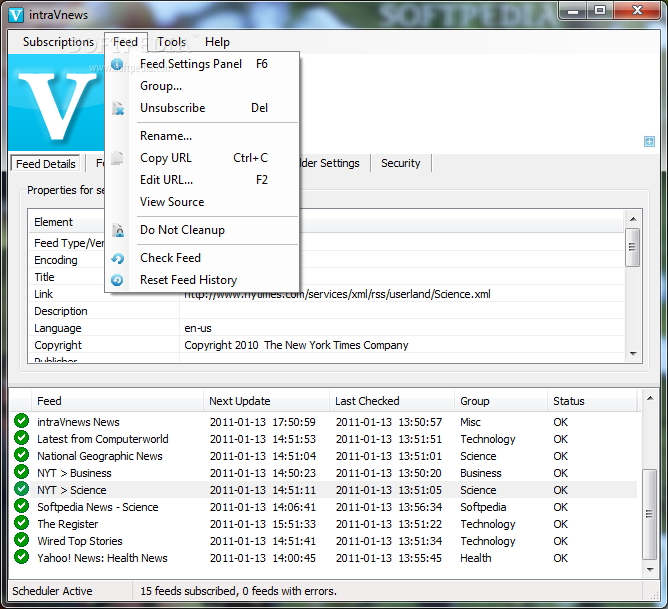Choose View Source from the menu
668x609 pixels.
(x=202, y=202)
